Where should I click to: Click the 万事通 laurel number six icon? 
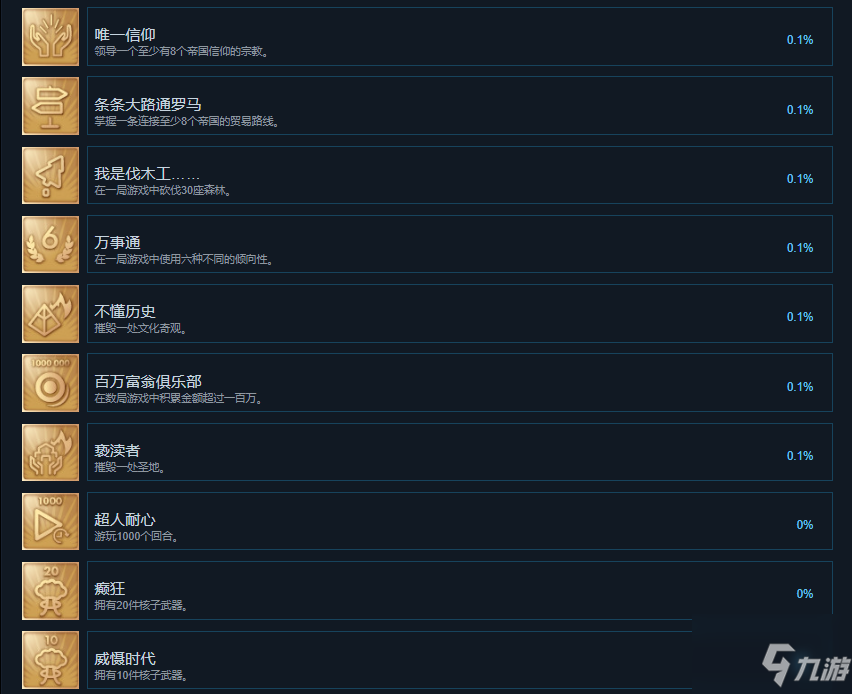pos(51,245)
